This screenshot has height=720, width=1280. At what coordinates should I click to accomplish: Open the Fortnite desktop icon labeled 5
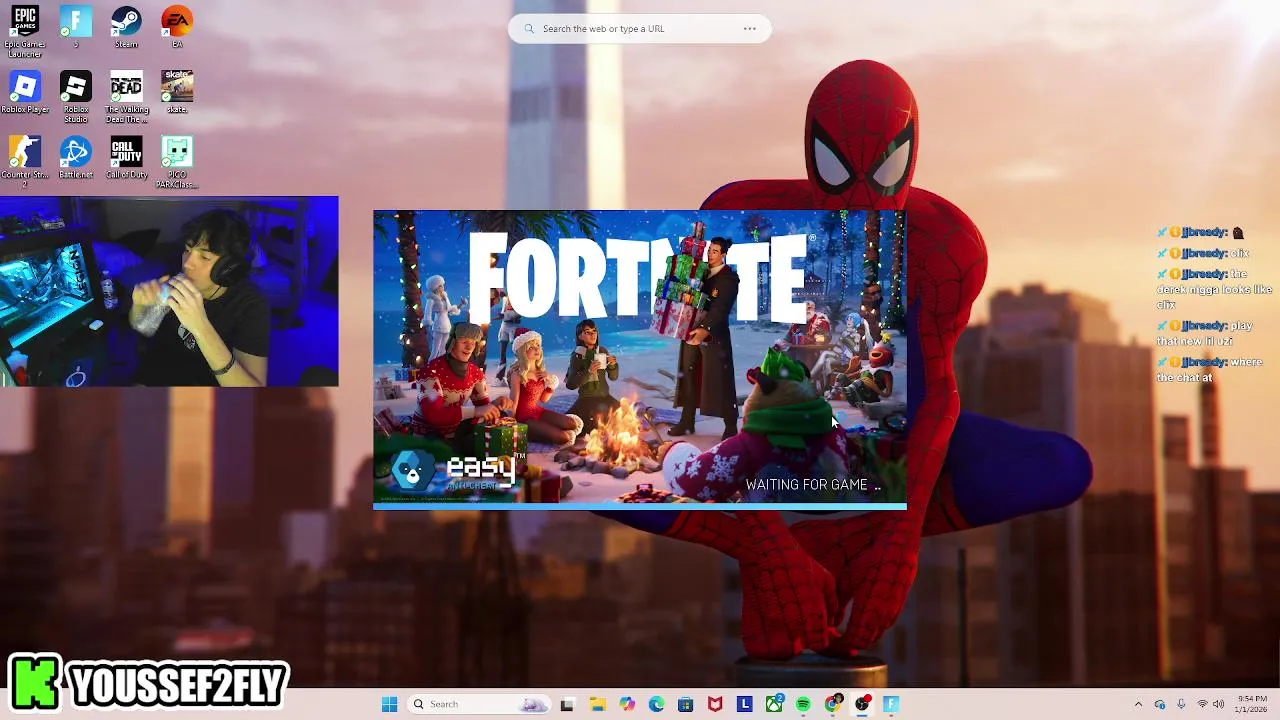(x=76, y=27)
